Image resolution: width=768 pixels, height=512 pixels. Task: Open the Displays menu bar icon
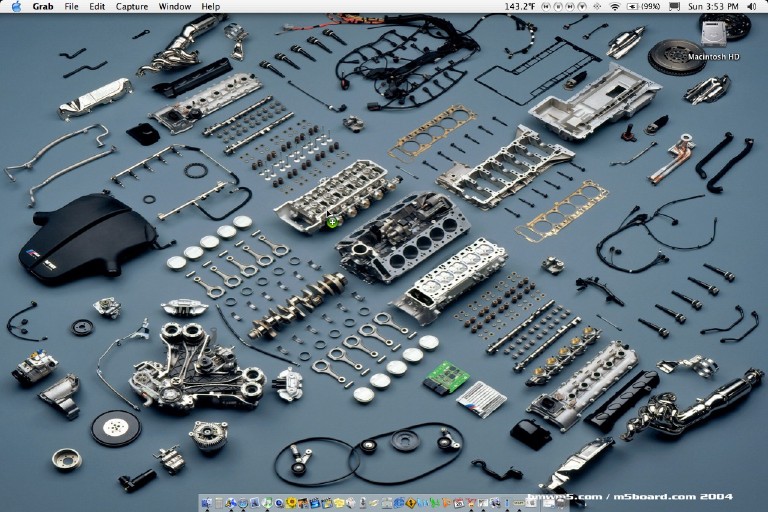(x=674, y=6)
